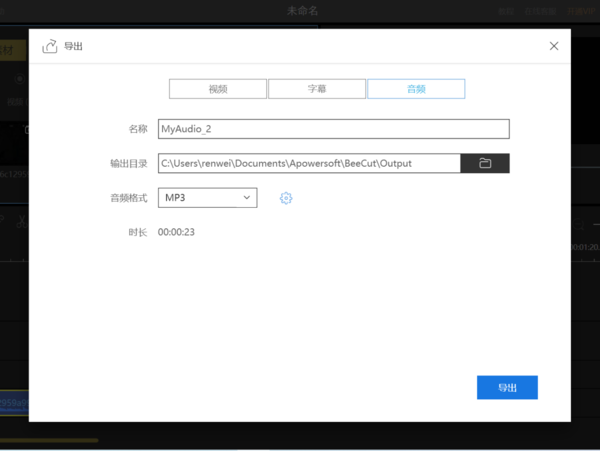
Task: Open the 字幕 export tab
Action: click(x=316, y=89)
